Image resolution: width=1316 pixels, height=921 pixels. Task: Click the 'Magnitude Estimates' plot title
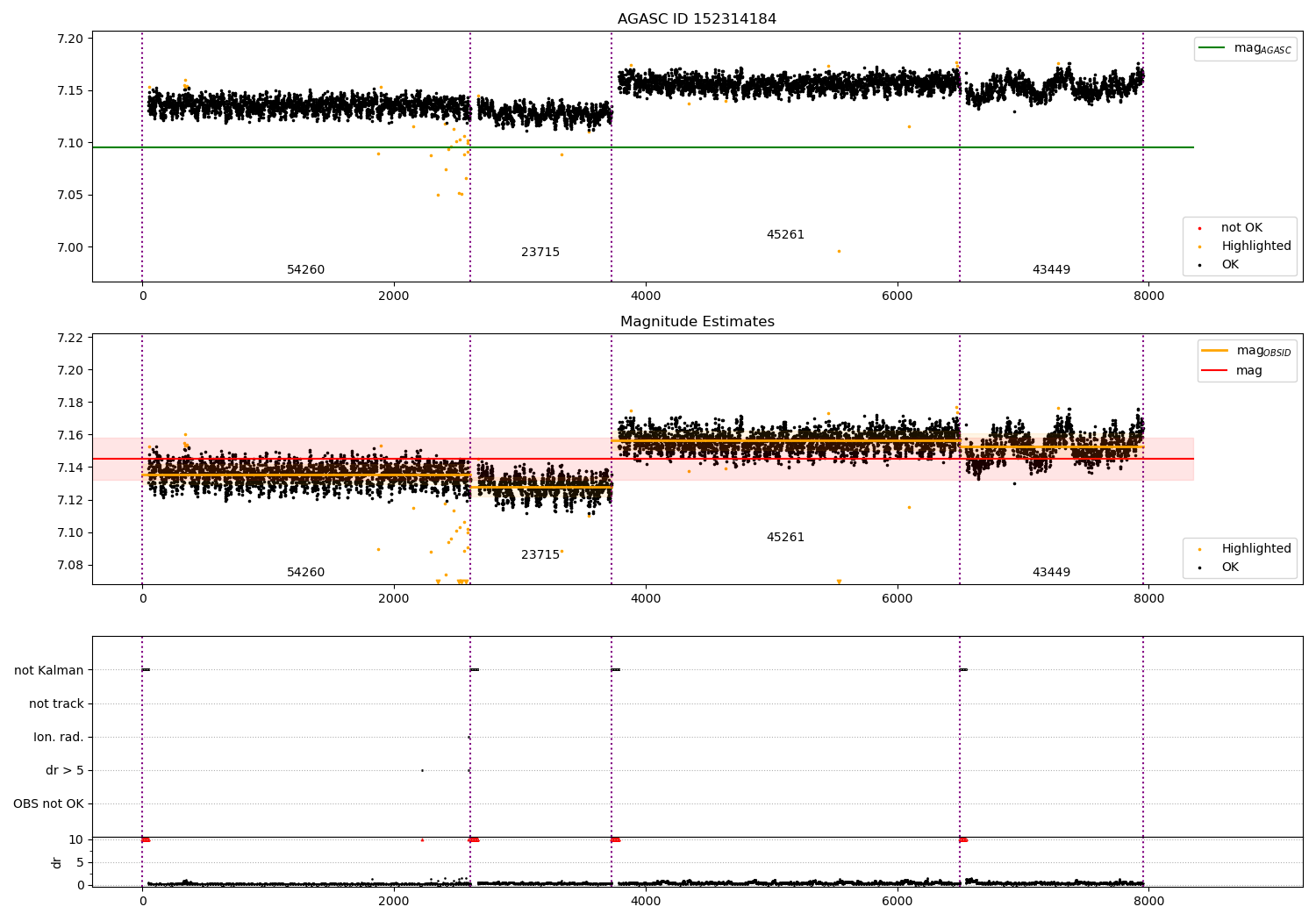point(697,322)
